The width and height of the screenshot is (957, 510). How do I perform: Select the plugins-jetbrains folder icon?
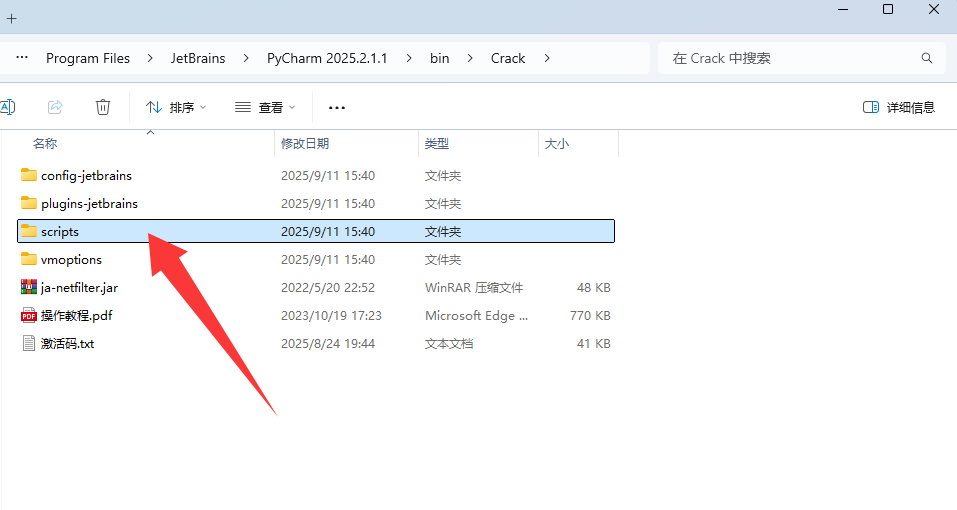point(29,203)
